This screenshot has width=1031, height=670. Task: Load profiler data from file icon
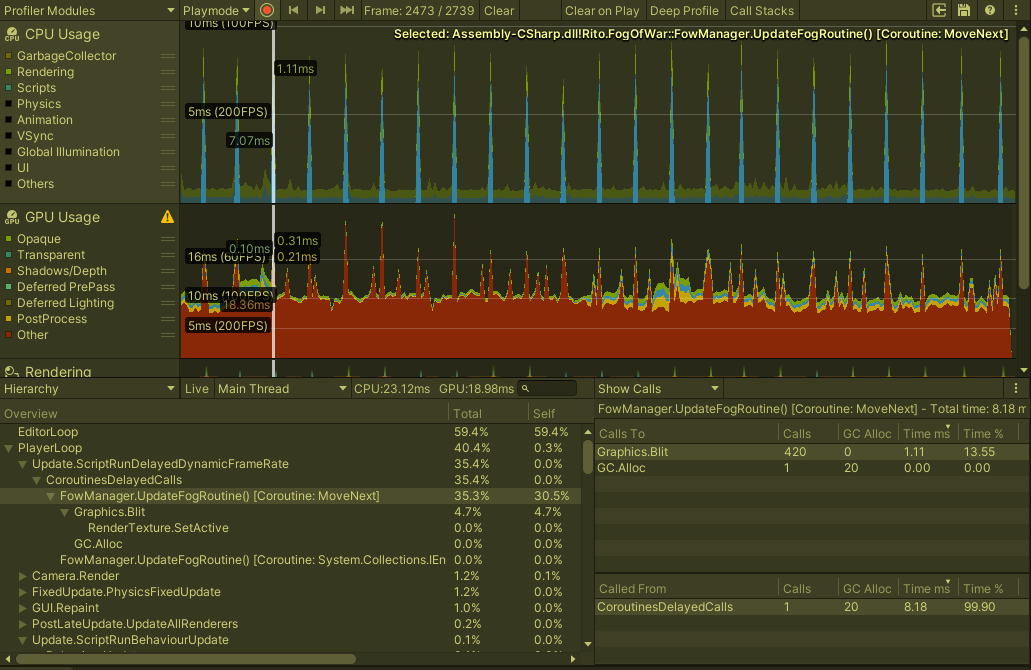(x=940, y=11)
